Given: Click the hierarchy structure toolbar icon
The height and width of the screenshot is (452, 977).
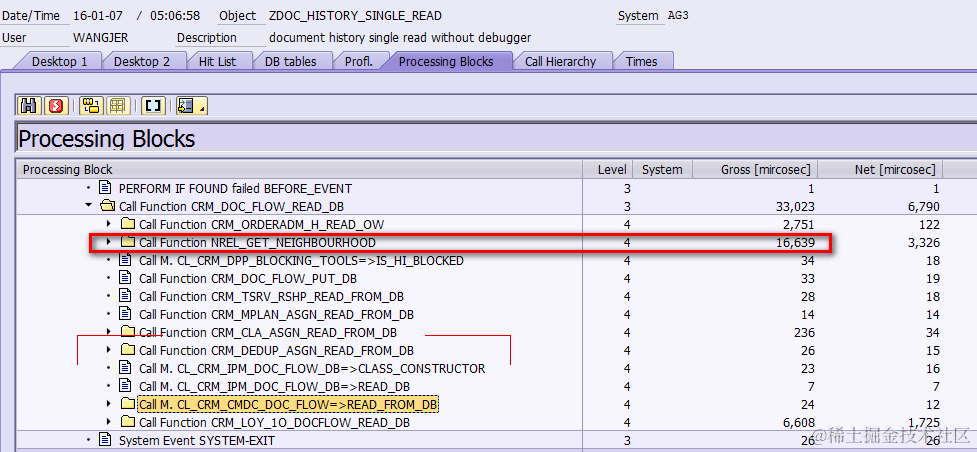Looking at the screenshot, I should pos(92,106).
